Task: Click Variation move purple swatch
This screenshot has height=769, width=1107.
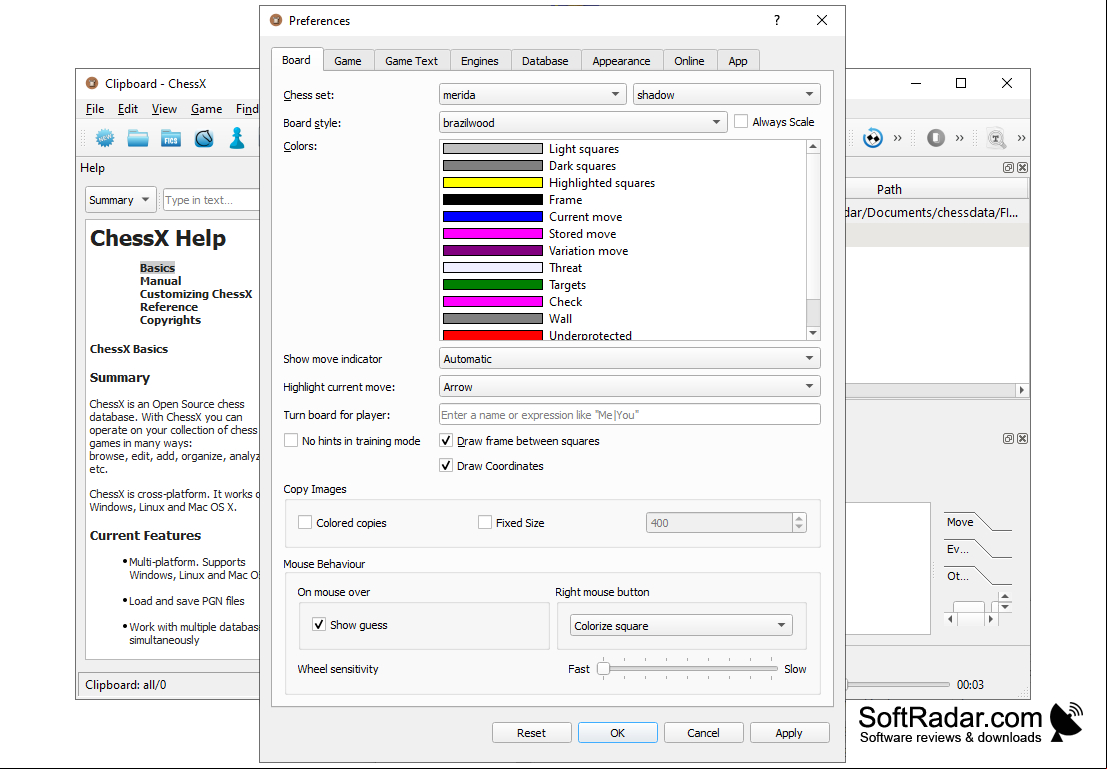Action: point(493,251)
